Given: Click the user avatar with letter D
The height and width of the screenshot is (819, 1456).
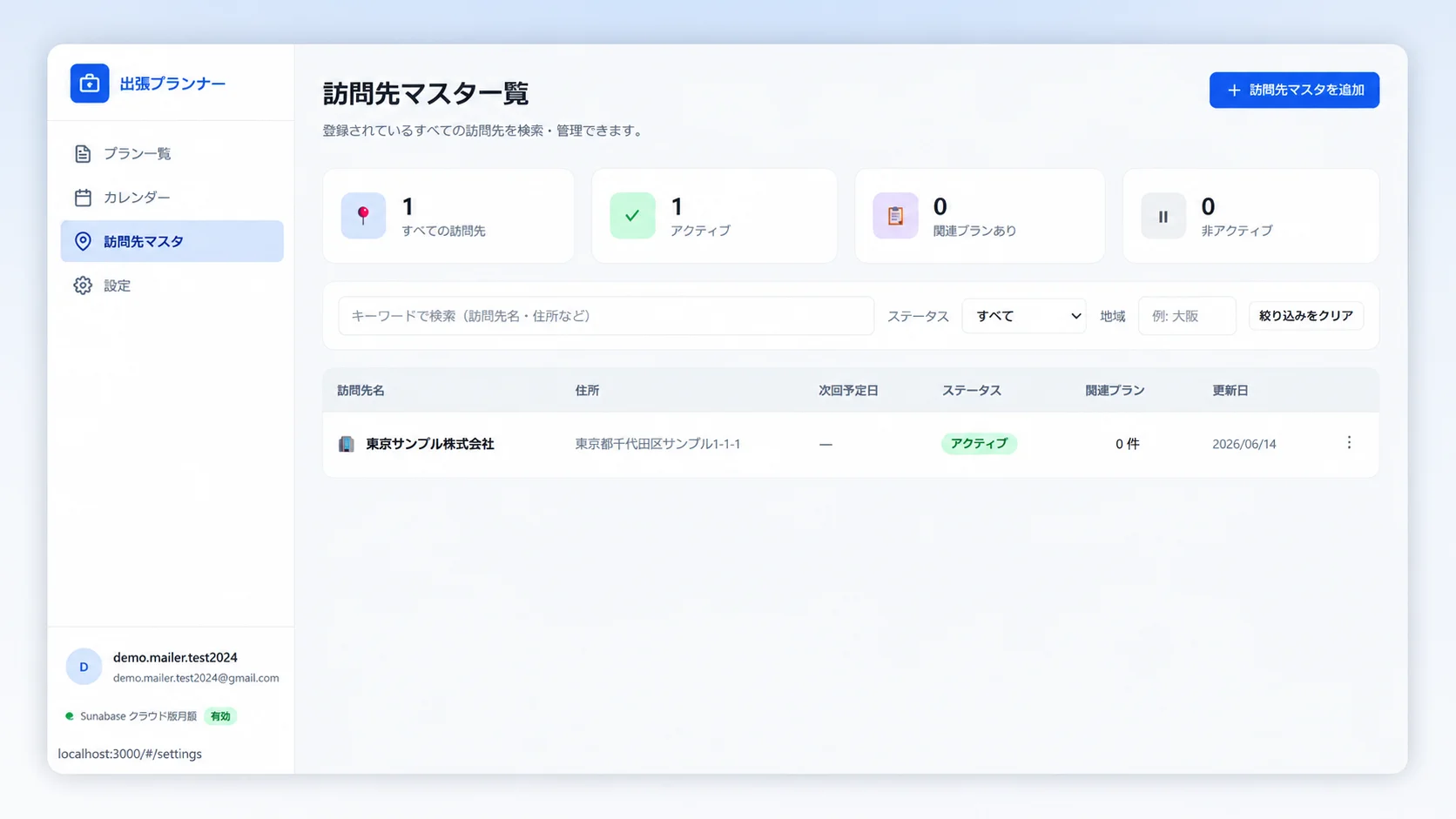Looking at the screenshot, I should pos(84,667).
